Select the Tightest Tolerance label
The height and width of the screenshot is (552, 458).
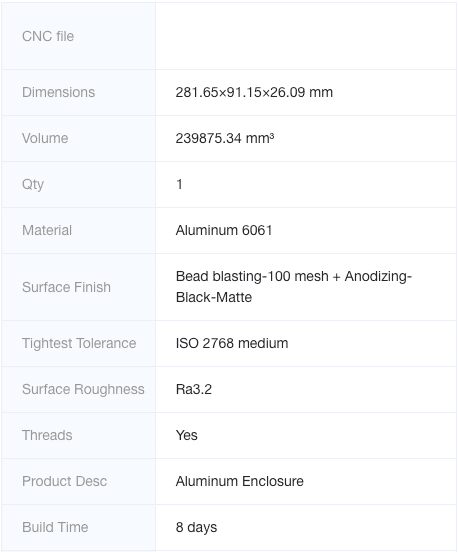79,344
